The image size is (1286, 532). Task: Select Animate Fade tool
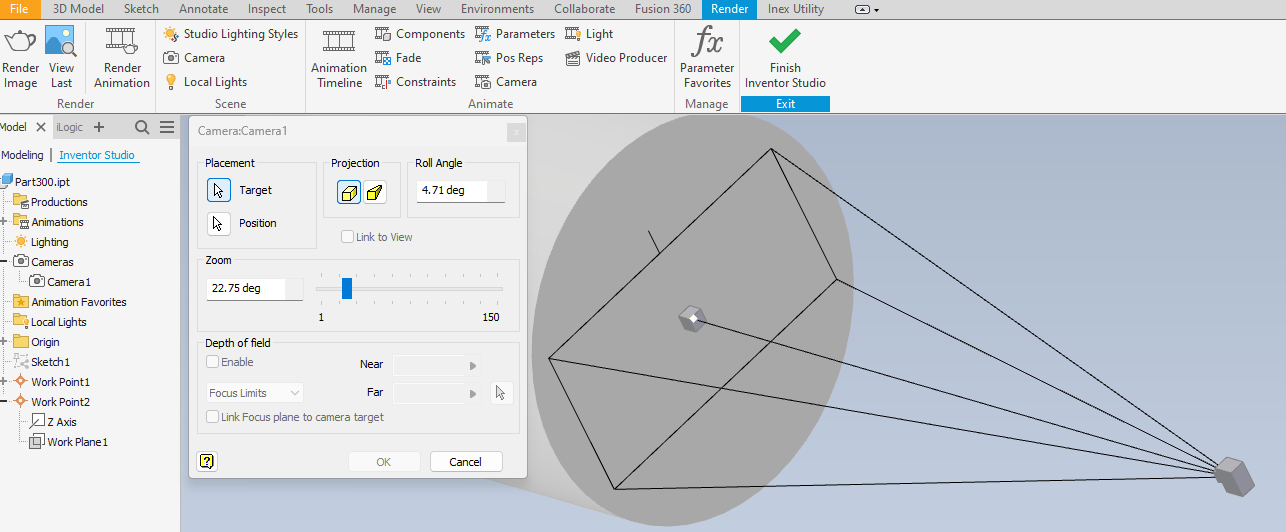398,58
